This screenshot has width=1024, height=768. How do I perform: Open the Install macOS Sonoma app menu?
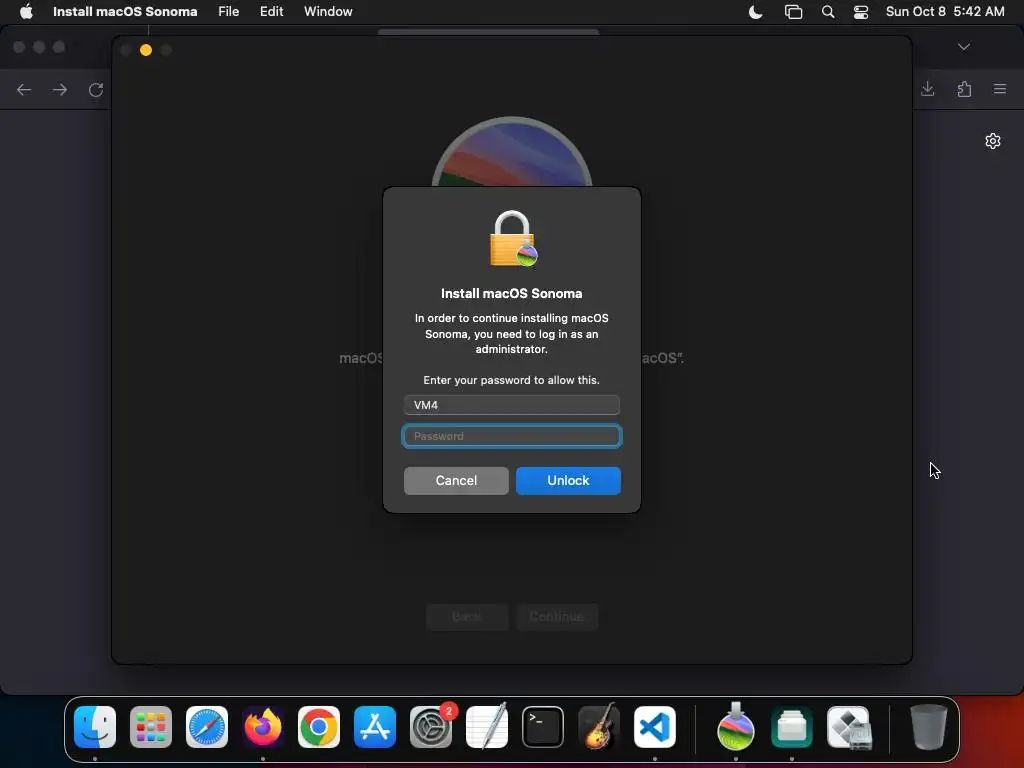(125, 12)
